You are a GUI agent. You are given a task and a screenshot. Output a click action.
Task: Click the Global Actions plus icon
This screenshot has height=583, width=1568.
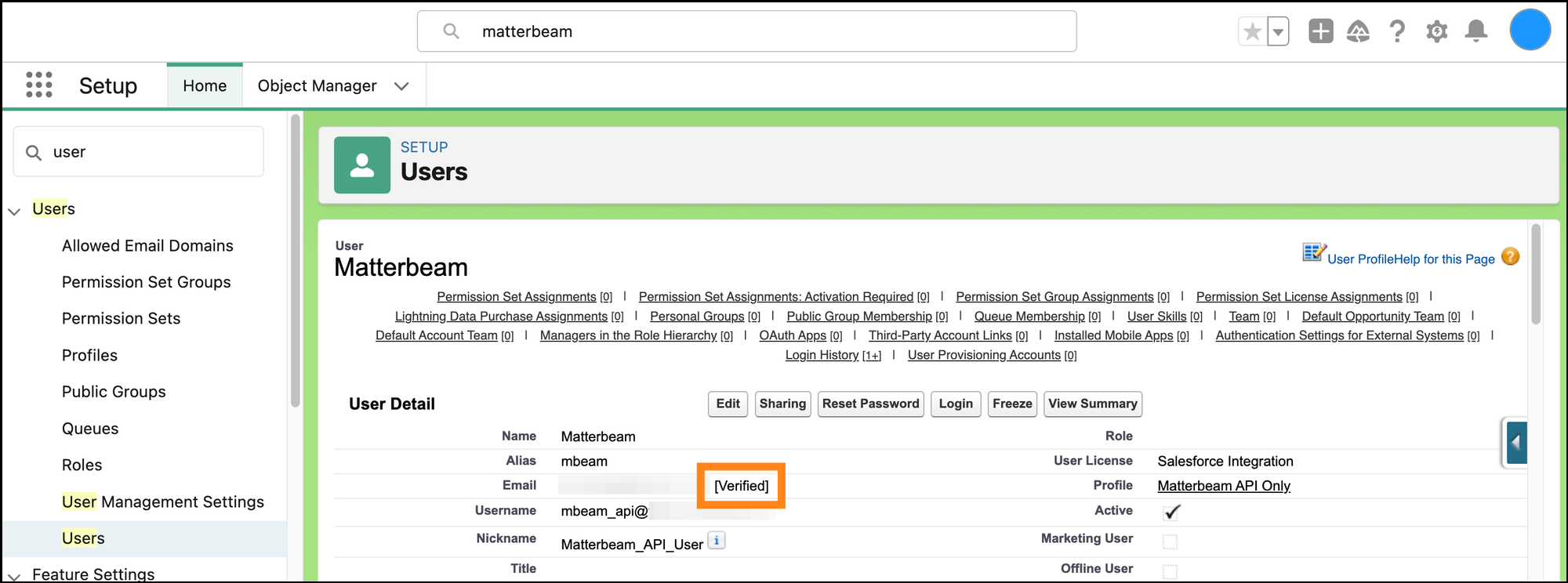1321,31
